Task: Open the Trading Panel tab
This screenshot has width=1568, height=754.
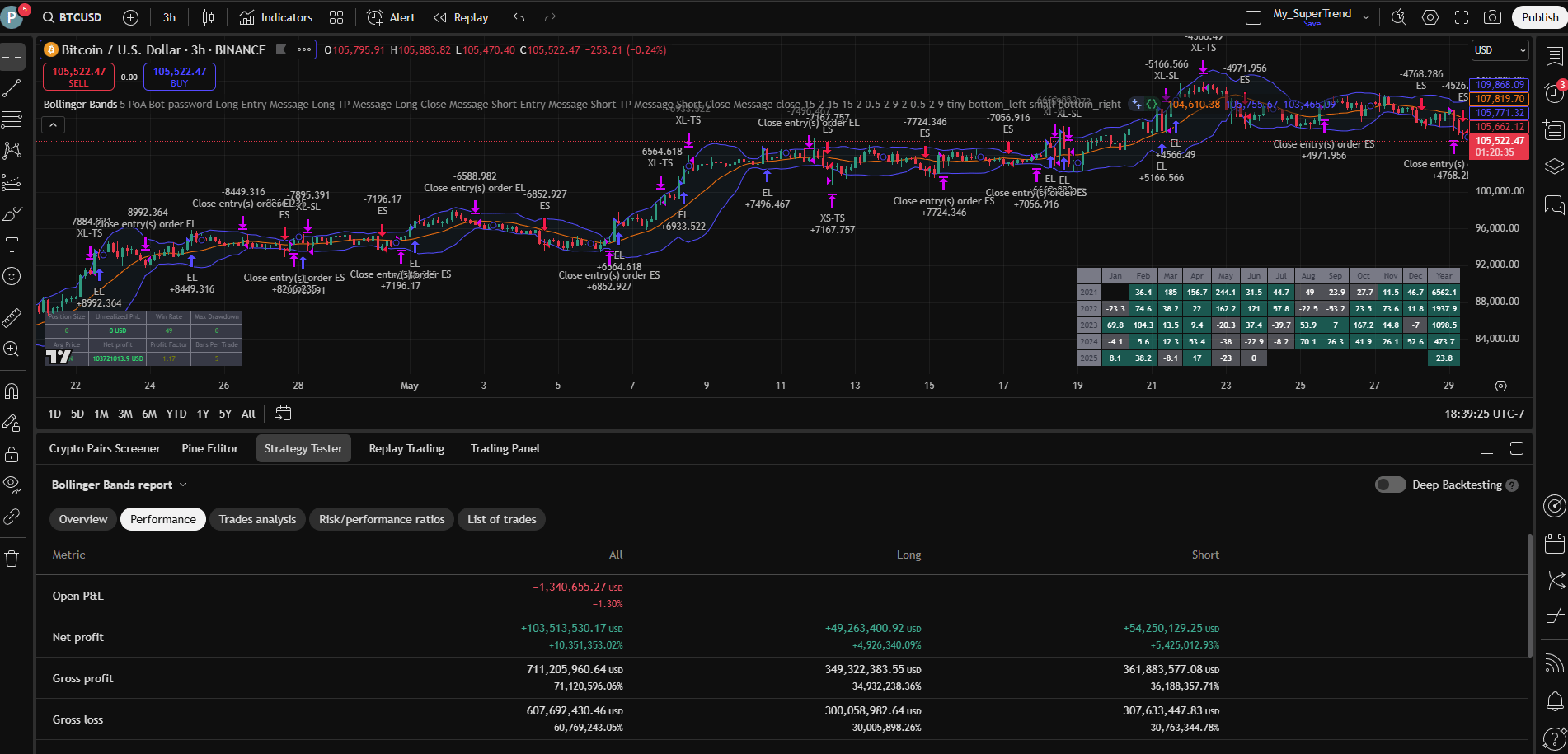Action: pyautogui.click(x=505, y=448)
